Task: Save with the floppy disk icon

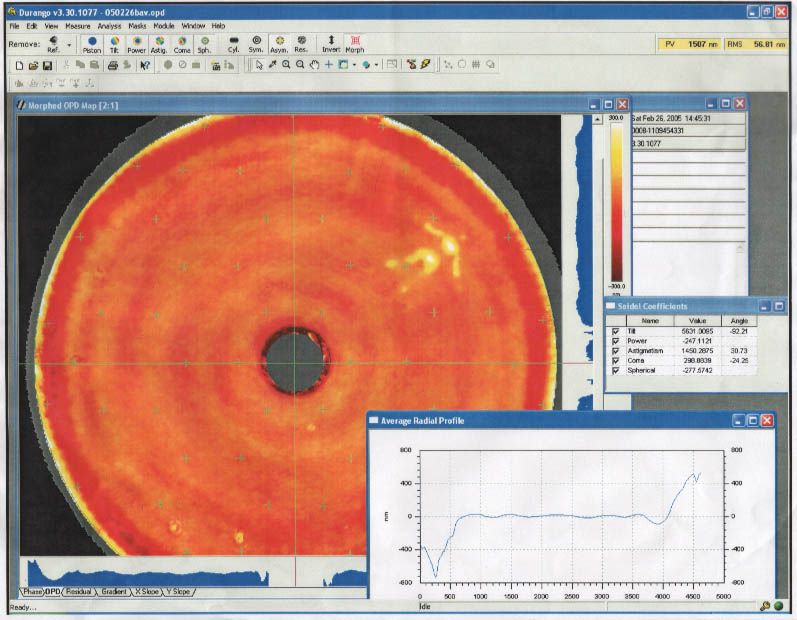Action: (47, 65)
